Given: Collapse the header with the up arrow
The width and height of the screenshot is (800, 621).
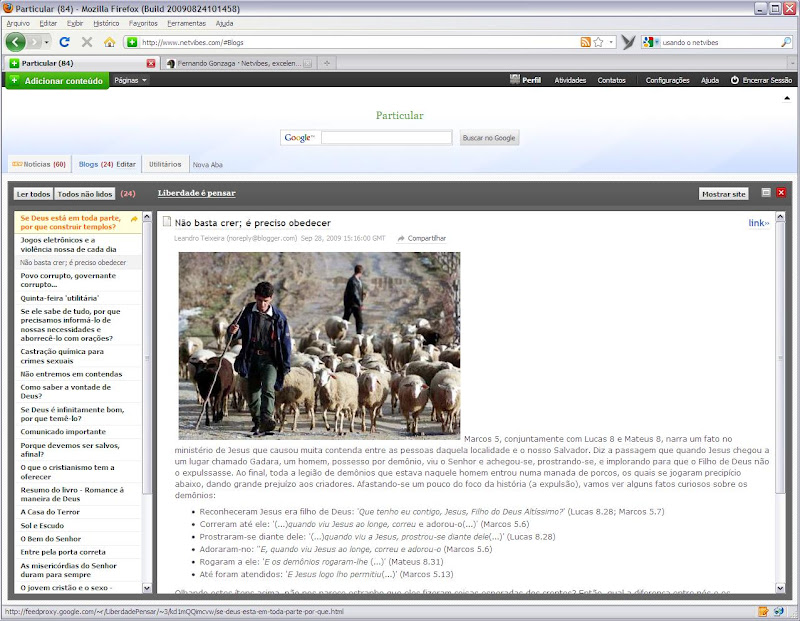Looking at the screenshot, I should click(787, 98).
